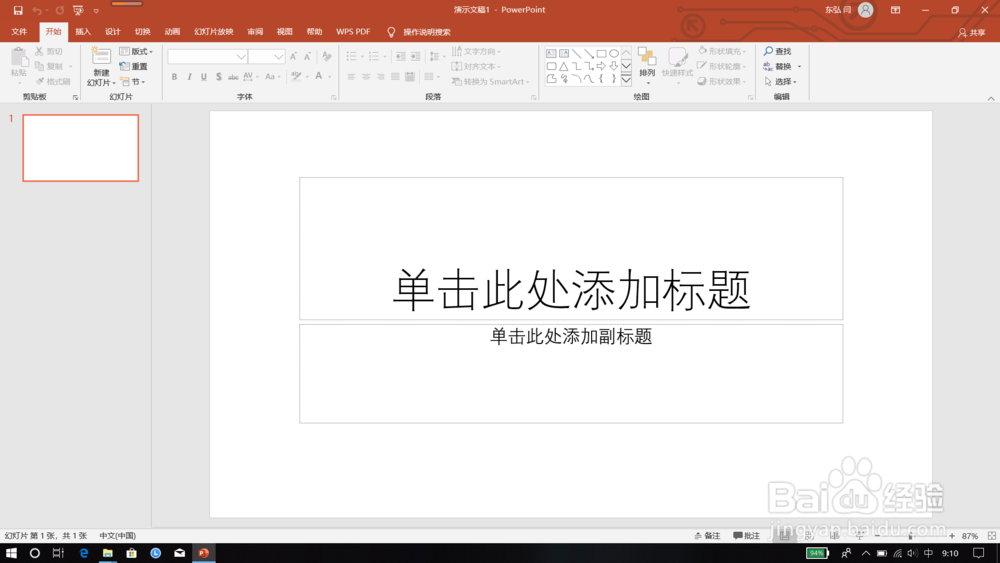Switch to slide sorter view in status bar

pos(810,536)
